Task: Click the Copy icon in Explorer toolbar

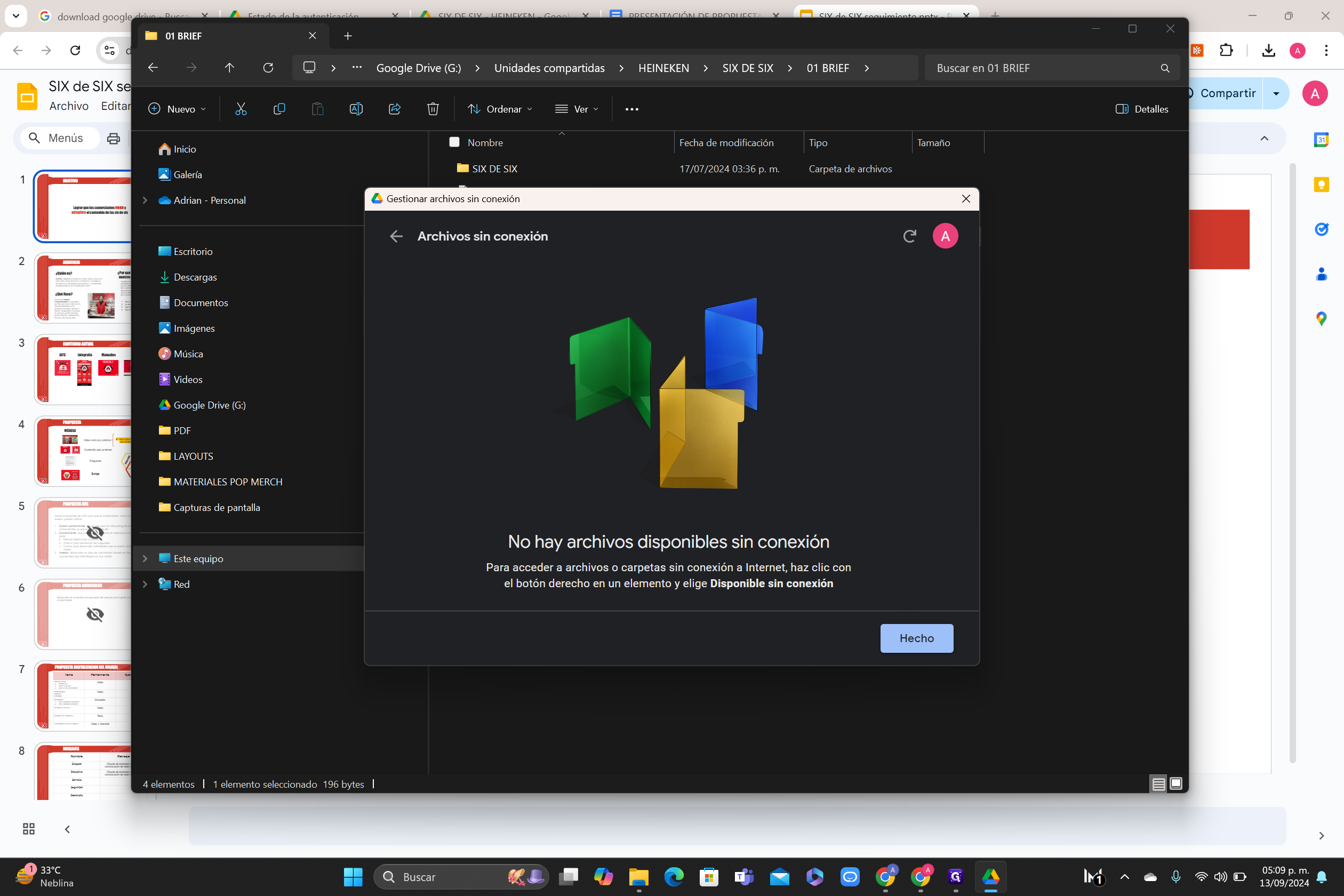Action: (279, 109)
